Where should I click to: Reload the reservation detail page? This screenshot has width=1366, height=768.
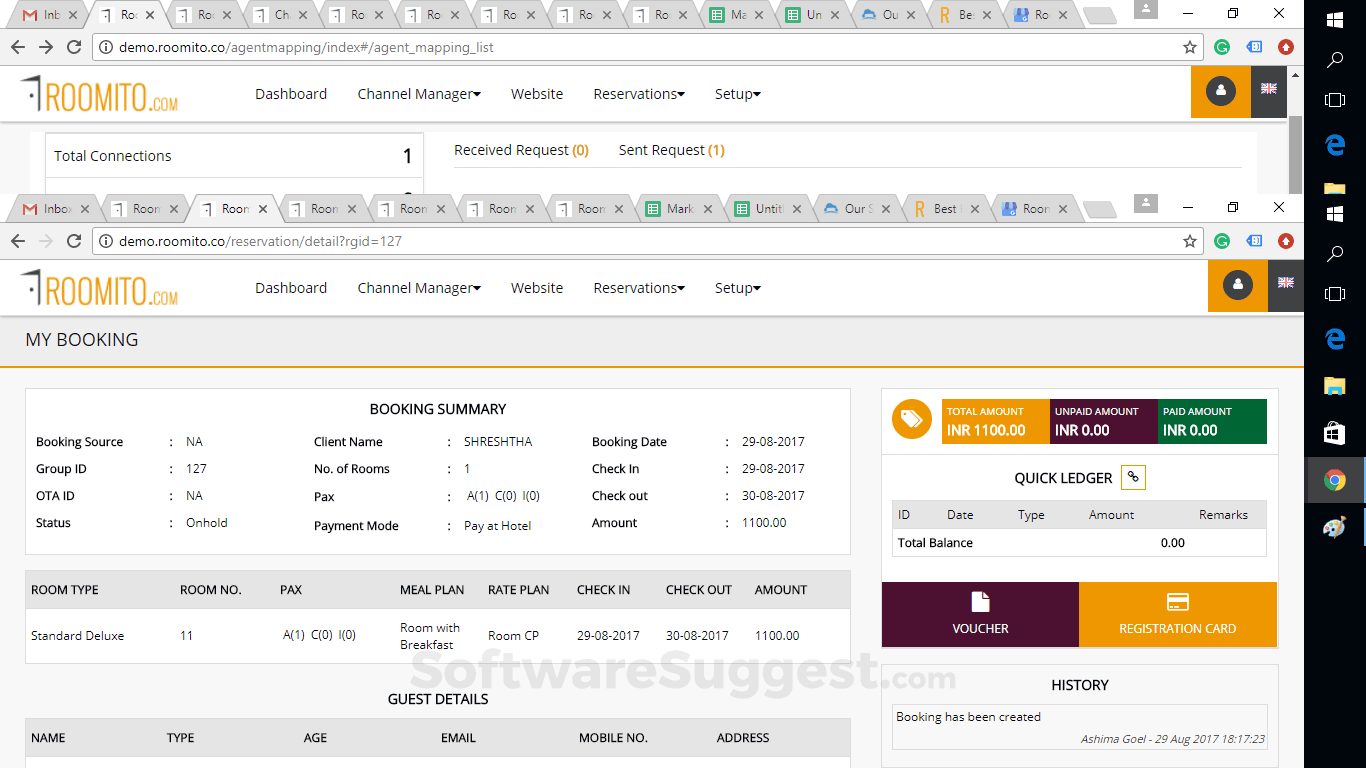coord(74,241)
